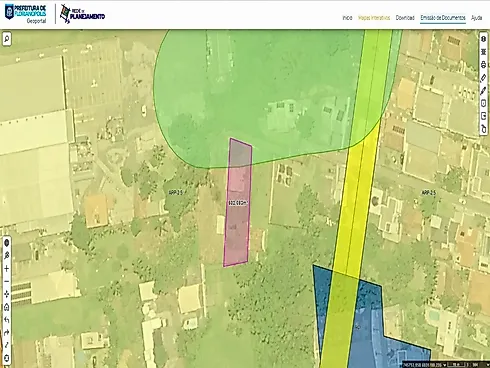Zoom out with the minus button

tap(7, 281)
